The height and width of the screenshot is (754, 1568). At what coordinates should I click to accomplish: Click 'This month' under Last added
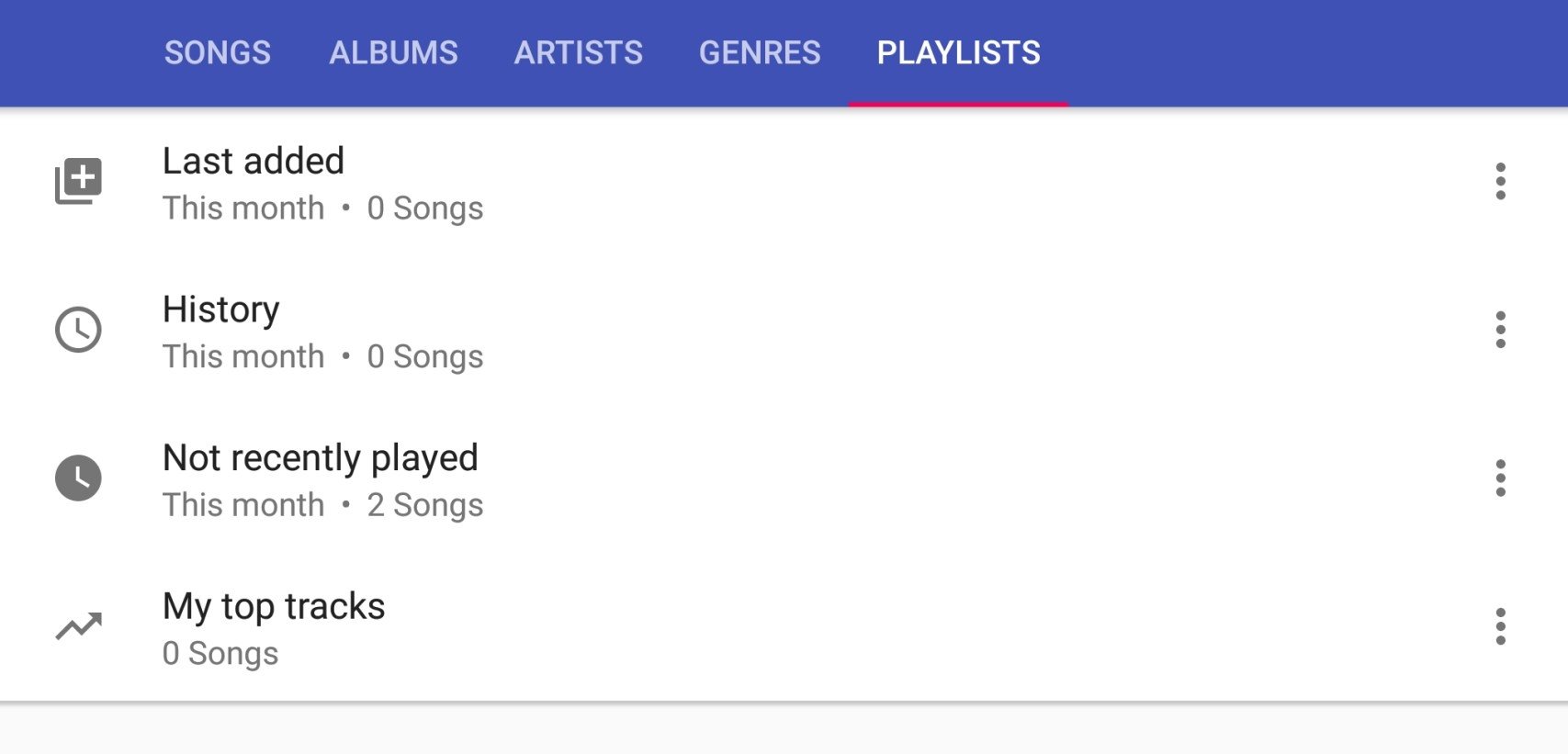[x=243, y=208]
